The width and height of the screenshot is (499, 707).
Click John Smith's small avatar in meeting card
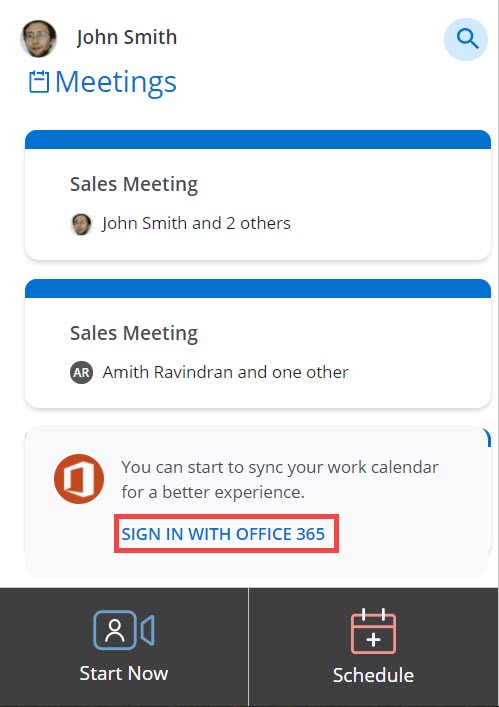(81, 224)
